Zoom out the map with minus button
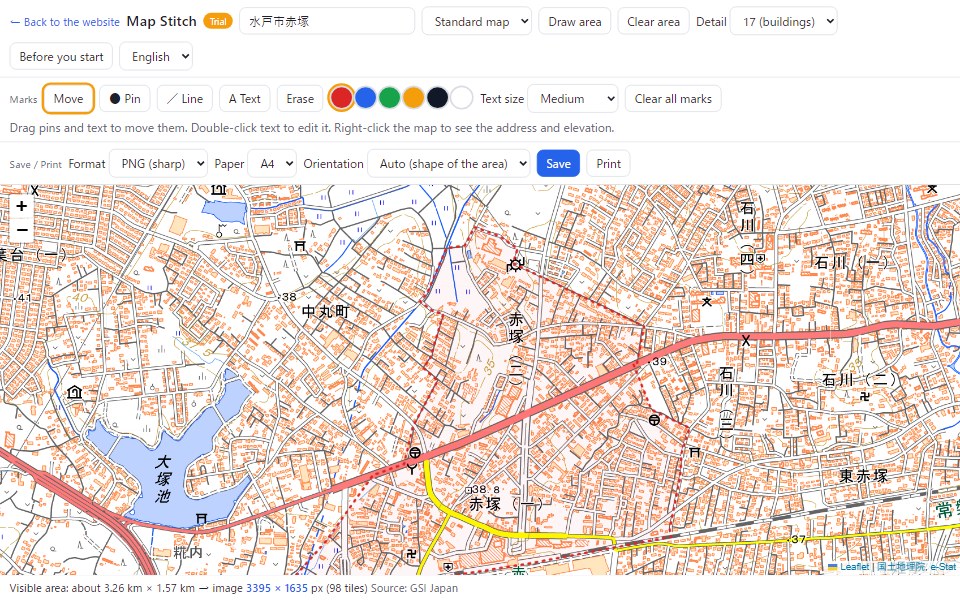Viewport: 960px width, 600px height. (x=22, y=230)
